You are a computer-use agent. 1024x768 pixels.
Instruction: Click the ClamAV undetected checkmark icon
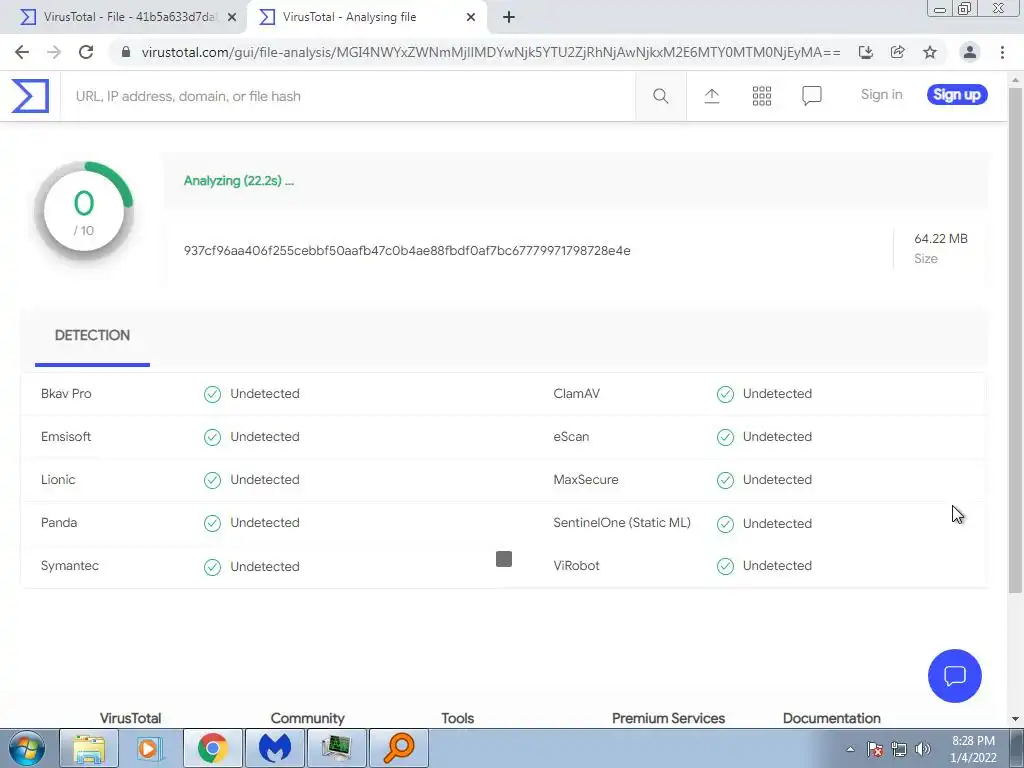pyautogui.click(x=725, y=394)
